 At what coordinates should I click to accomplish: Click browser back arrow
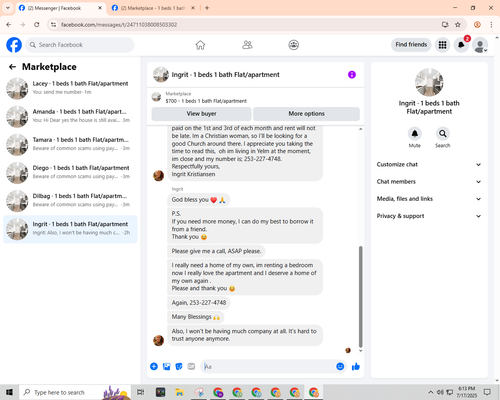tap(9, 25)
